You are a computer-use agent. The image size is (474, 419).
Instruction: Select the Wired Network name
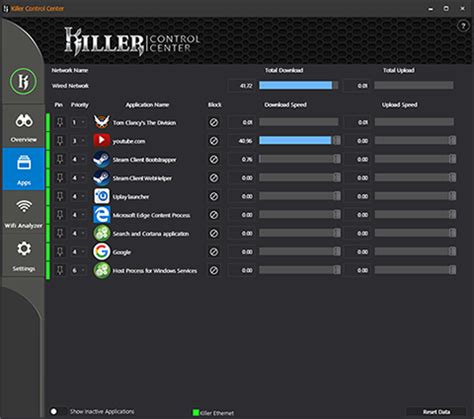click(70, 86)
